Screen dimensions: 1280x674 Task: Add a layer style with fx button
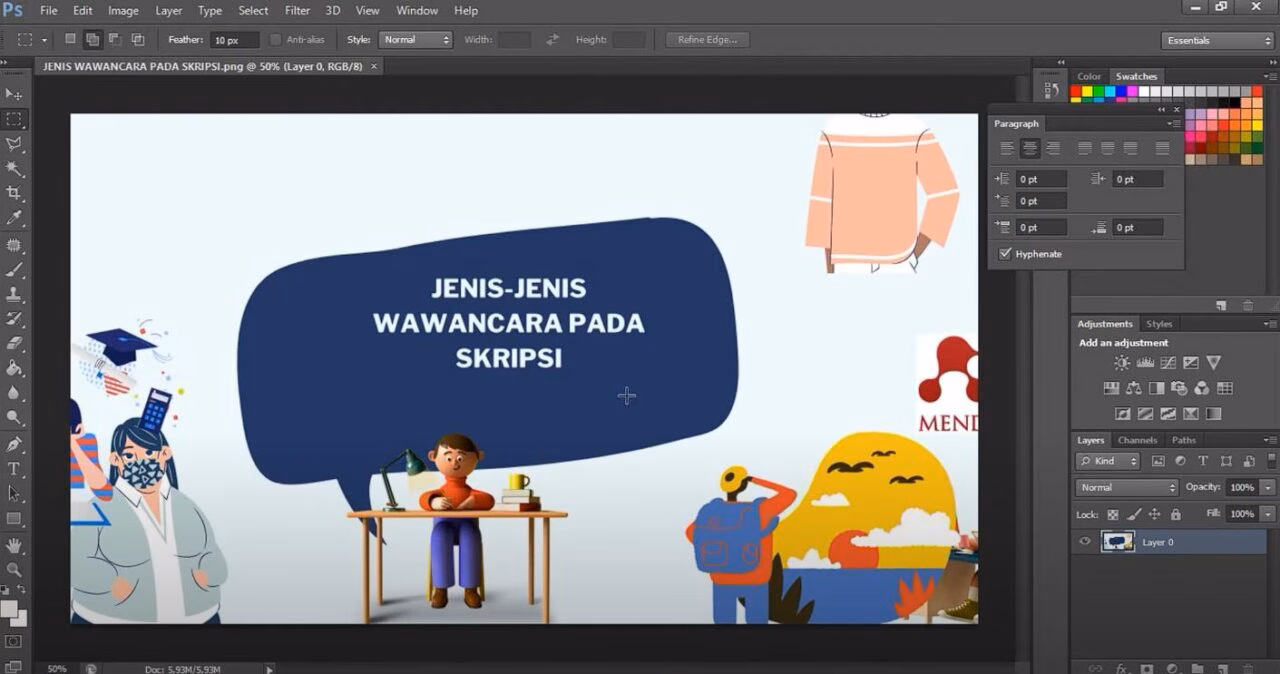click(1123, 668)
